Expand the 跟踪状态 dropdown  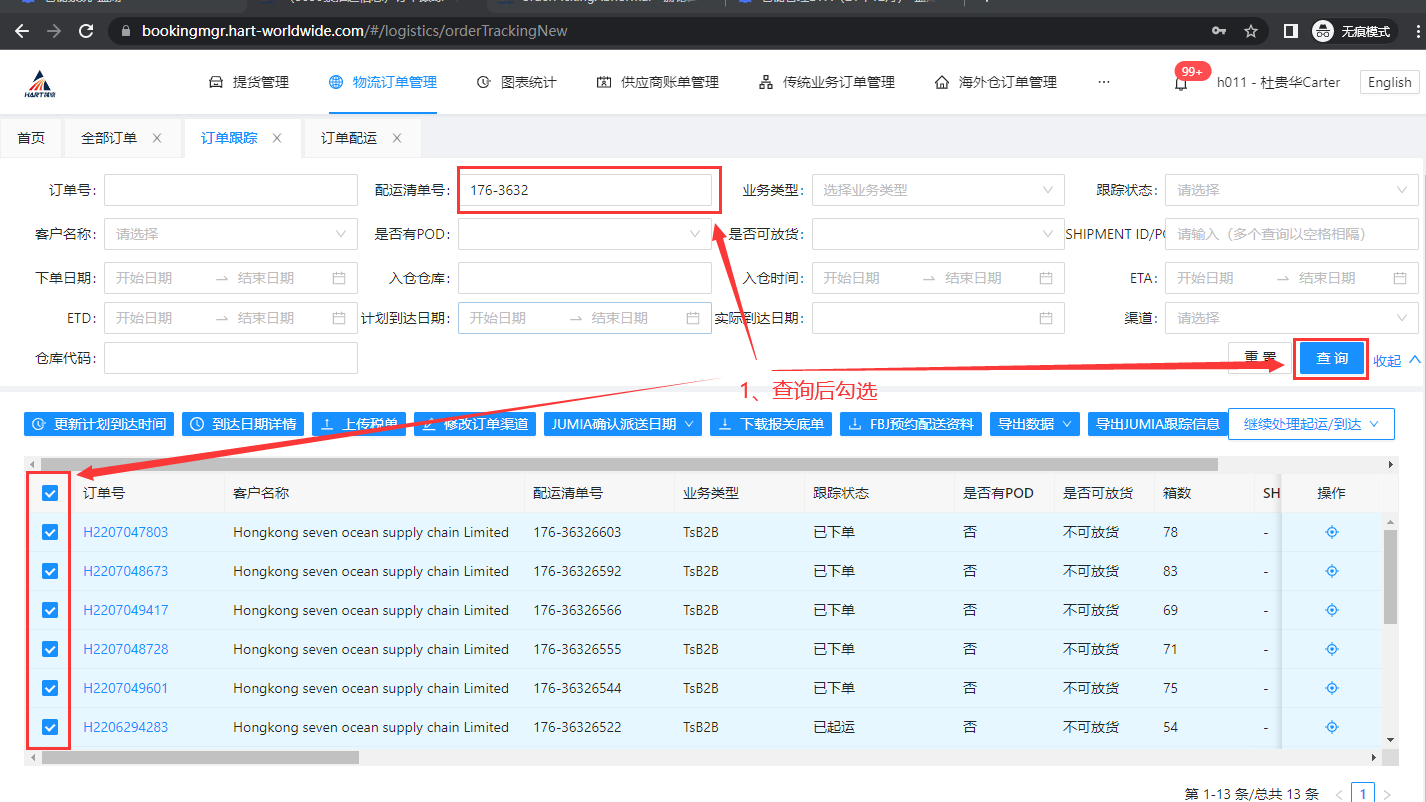coord(1290,190)
